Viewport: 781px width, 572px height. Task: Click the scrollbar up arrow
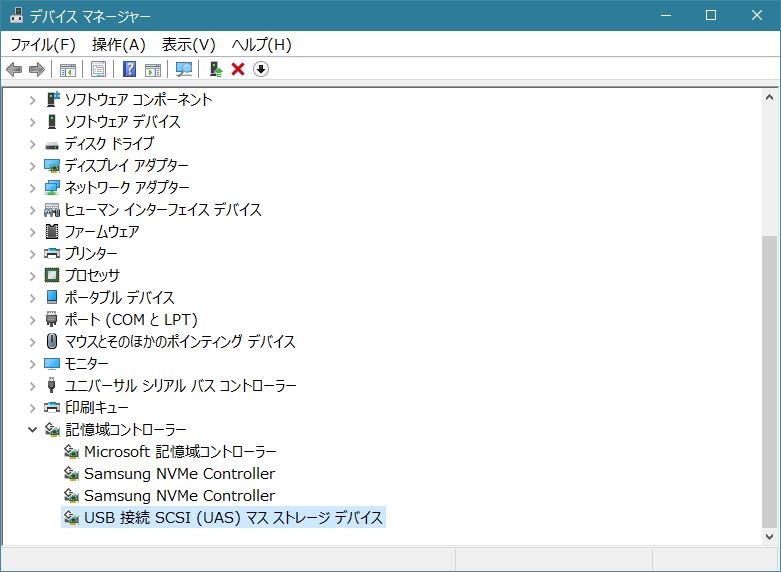pyautogui.click(x=769, y=98)
